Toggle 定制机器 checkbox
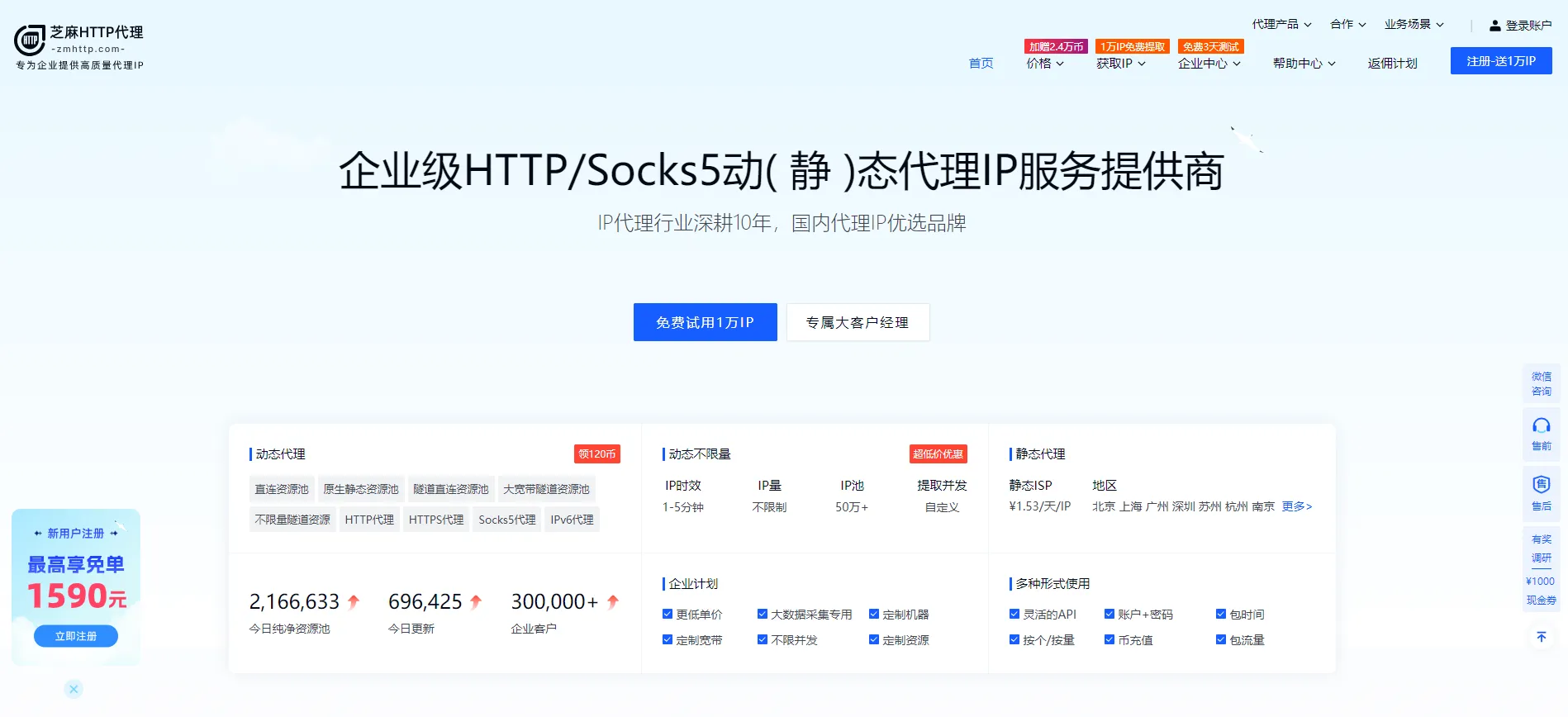 pos(874,614)
